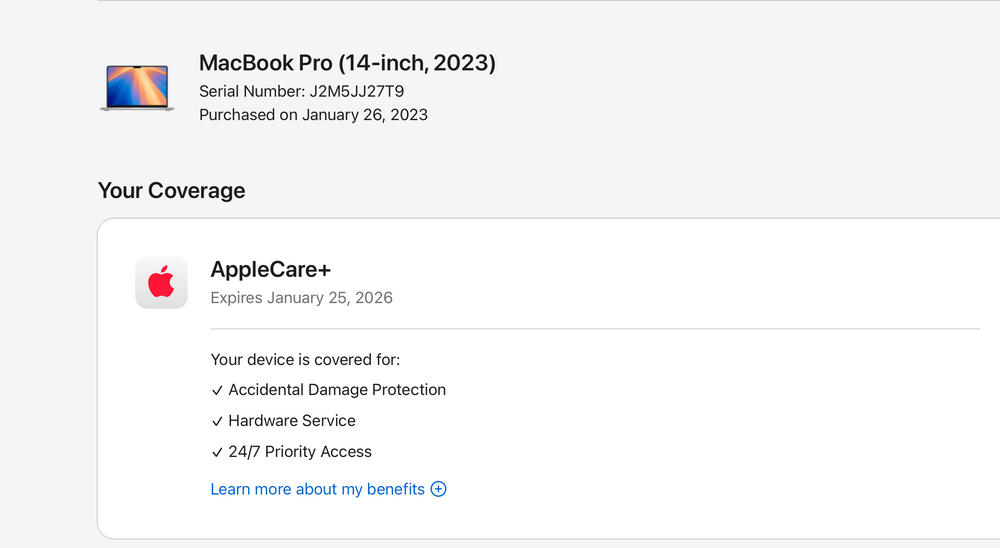This screenshot has width=1000, height=548.
Task: Expand benefits with the plus circle icon
Action: pos(438,489)
